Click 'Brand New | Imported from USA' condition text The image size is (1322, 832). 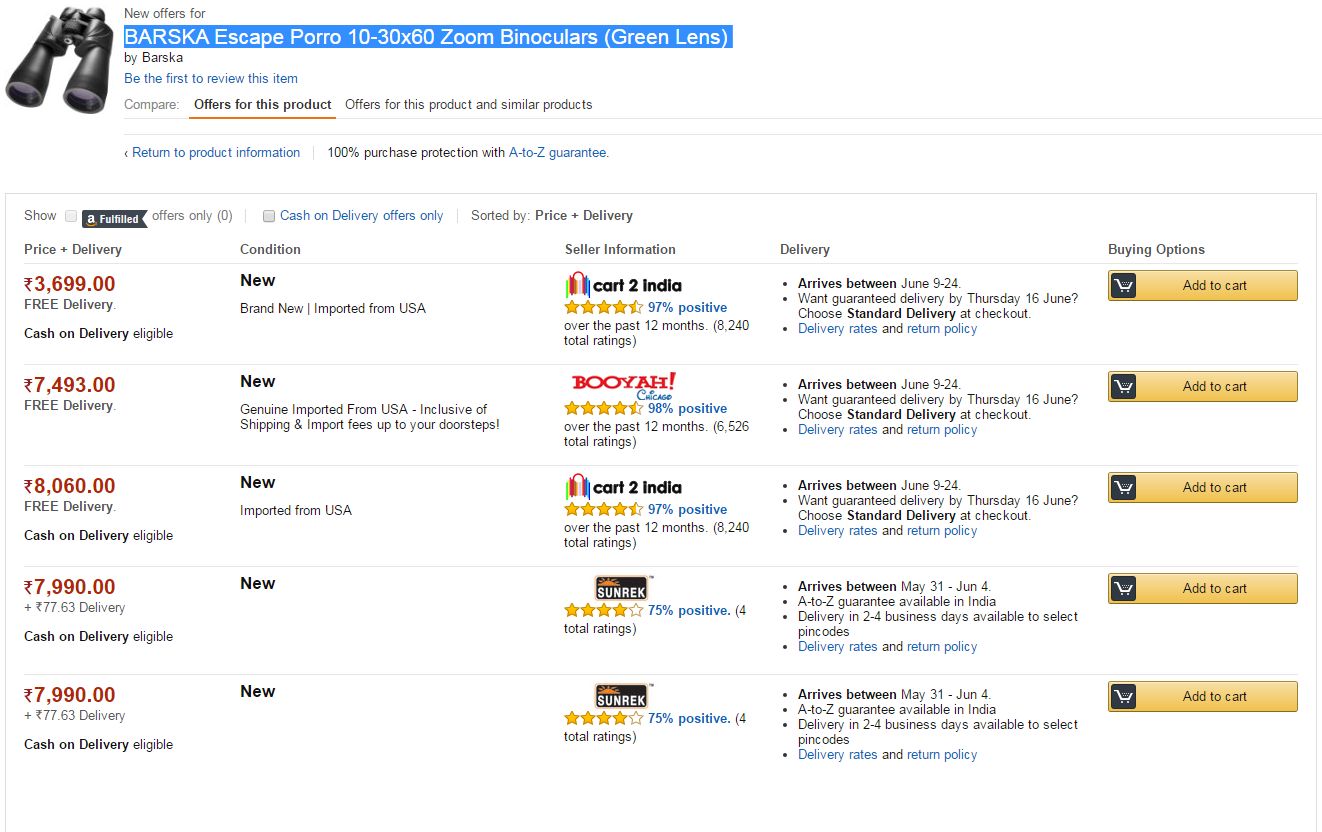[x=333, y=309]
